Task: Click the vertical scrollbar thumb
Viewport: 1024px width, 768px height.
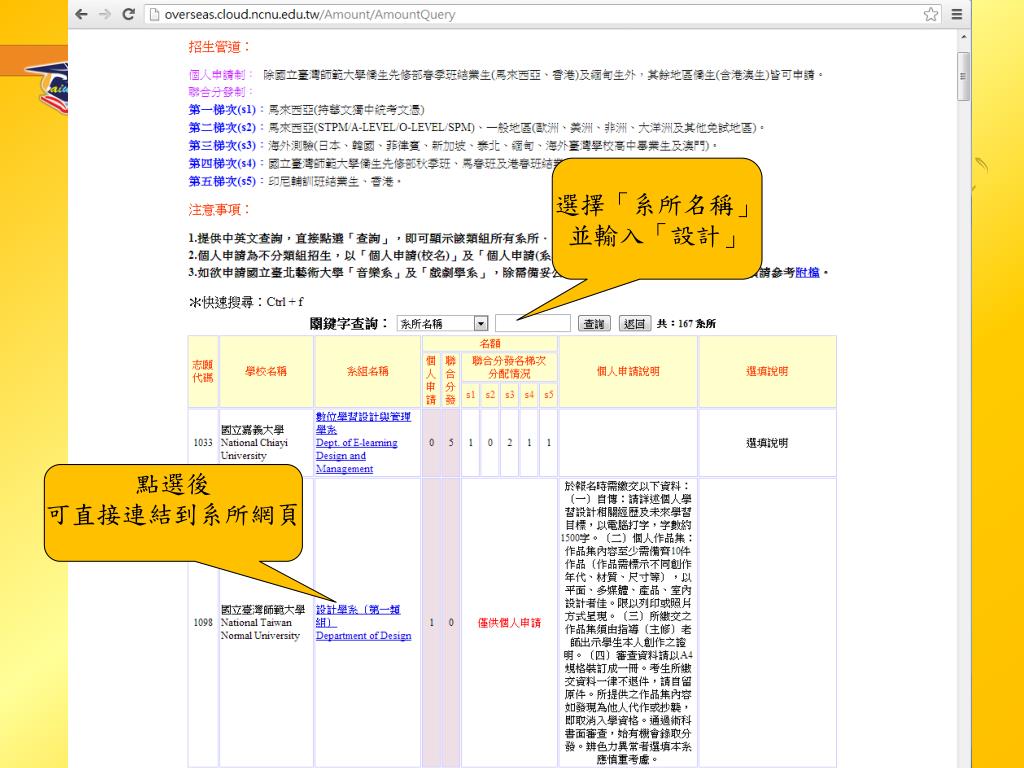Action: (x=963, y=76)
